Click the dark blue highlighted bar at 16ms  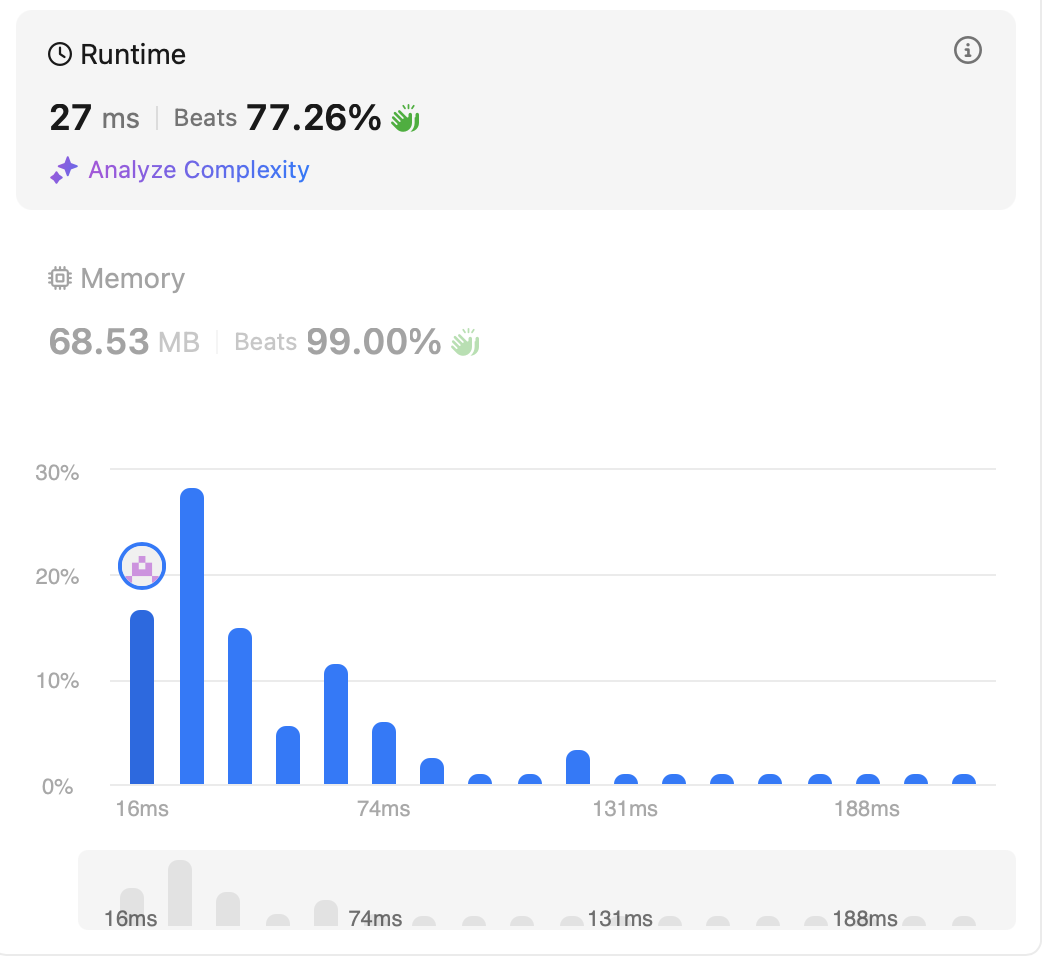pyautogui.click(x=142, y=697)
